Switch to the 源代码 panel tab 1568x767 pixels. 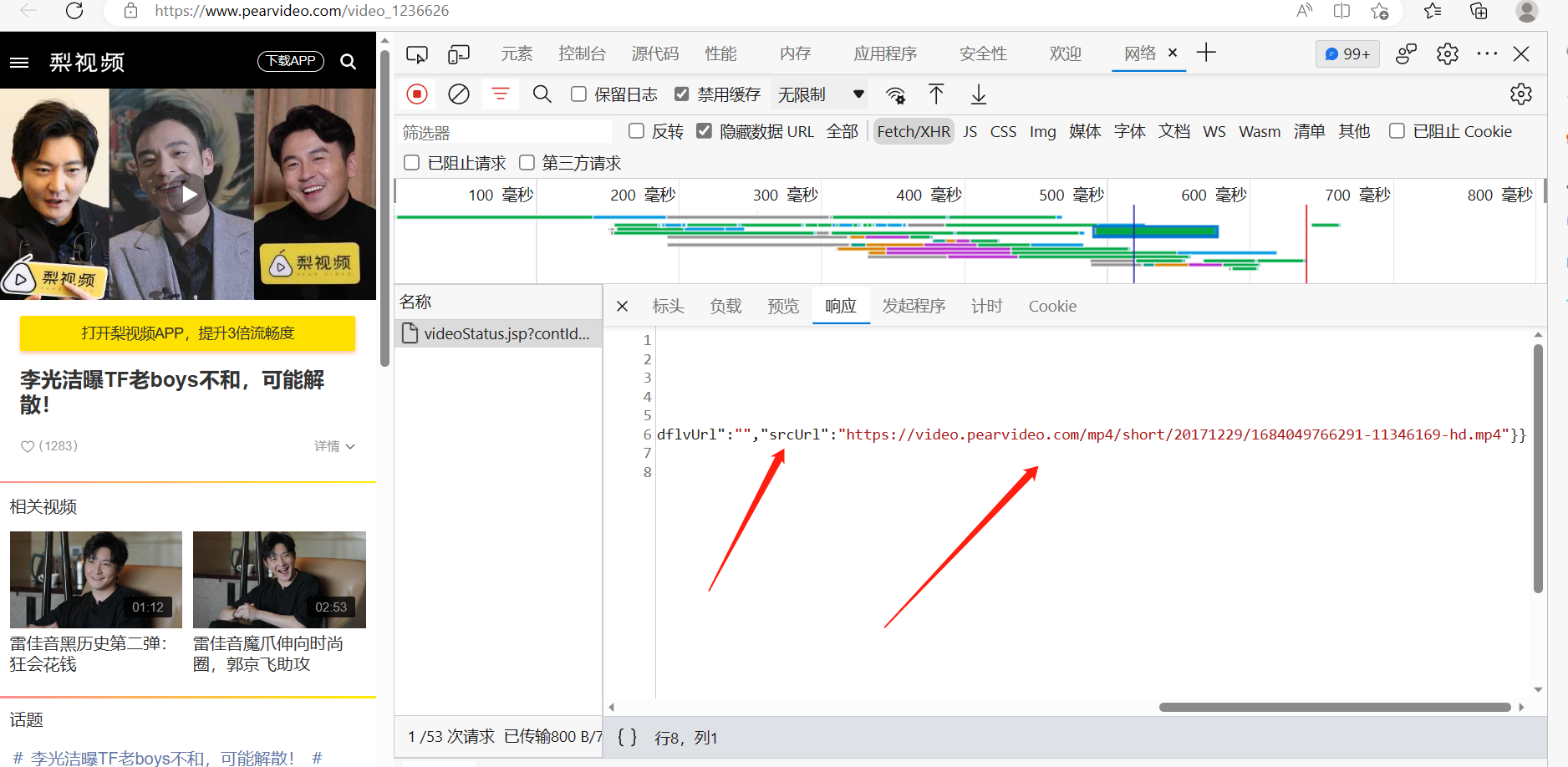655,54
